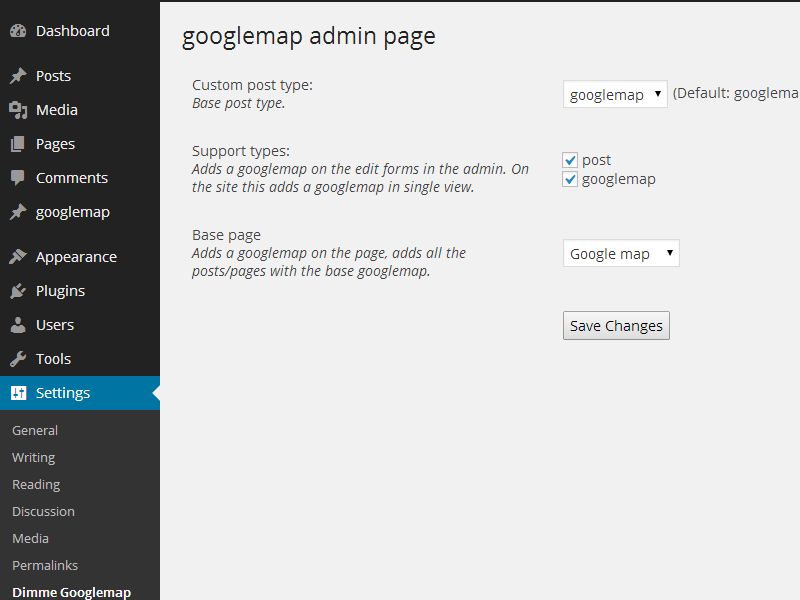Uncheck the googlemap support type checkbox
Image resolution: width=800 pixels, height=600 pixels.
(x=570, y=179)
